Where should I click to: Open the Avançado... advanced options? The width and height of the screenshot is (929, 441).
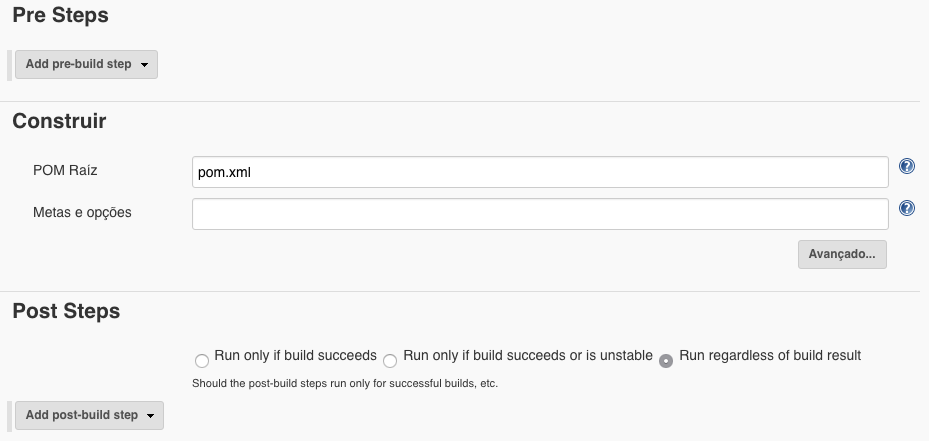point(842,254)
